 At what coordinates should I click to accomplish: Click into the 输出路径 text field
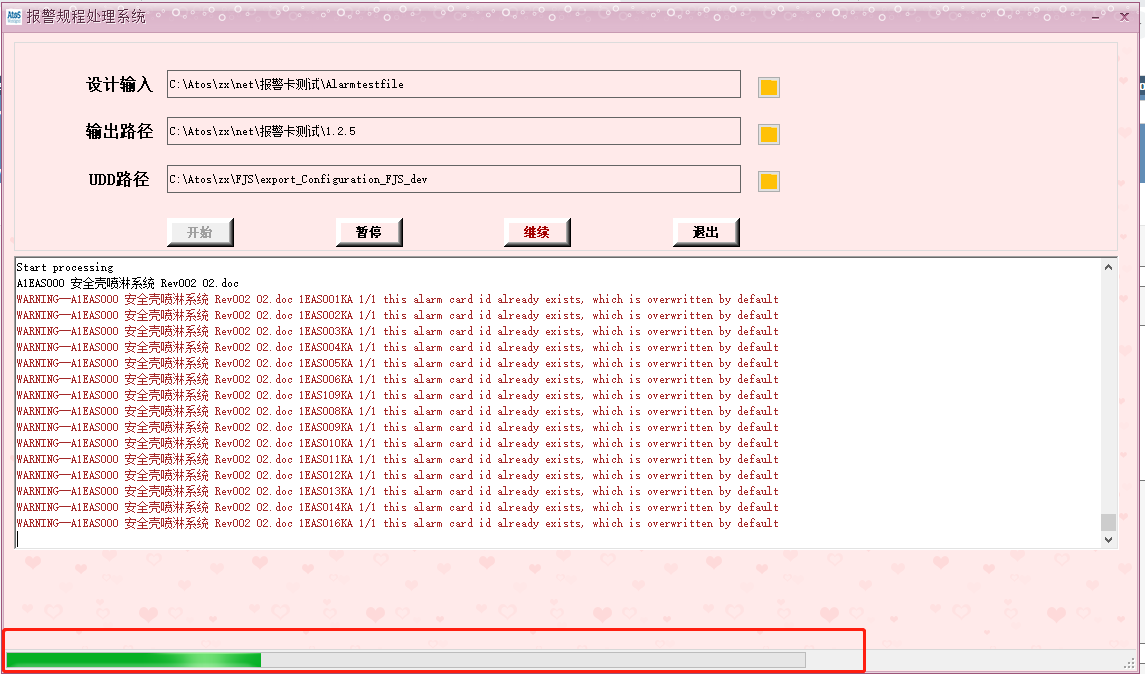(453, 131)
